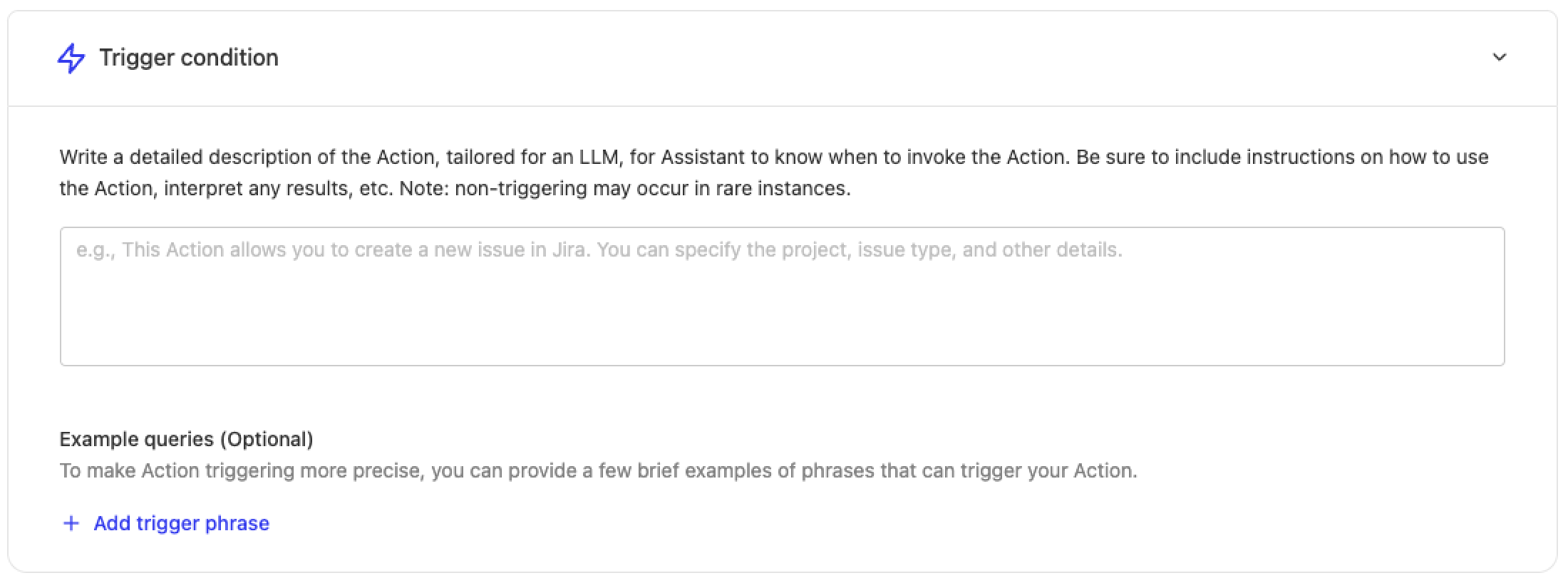Collapse the Trigger condition section
Viewport: 1568px width, 583px height.
click(x=1500, y=58)
